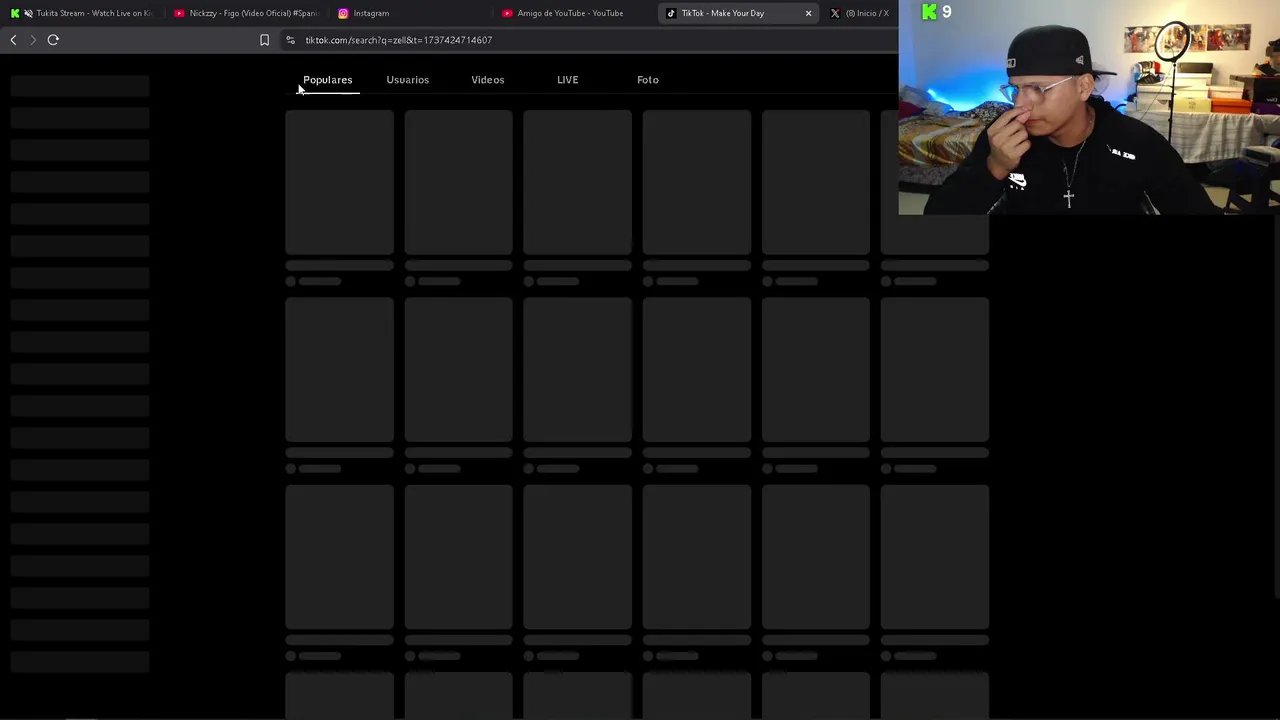This screenshot has width=1280, height=720.
Task: Select the Populares search tab
Action: pos(328,80)
